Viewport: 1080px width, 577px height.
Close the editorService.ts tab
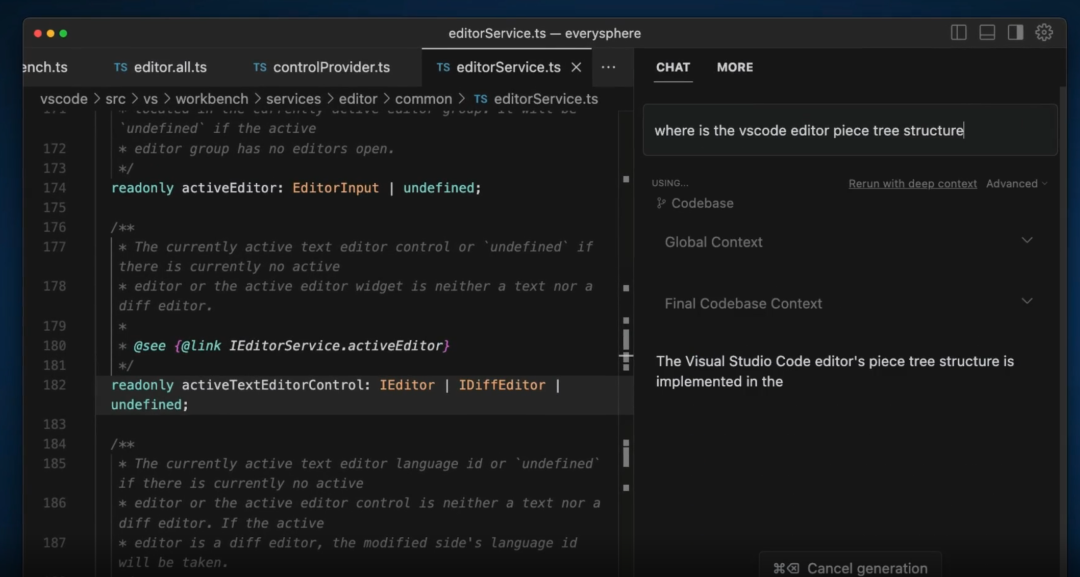coord(576,67)
